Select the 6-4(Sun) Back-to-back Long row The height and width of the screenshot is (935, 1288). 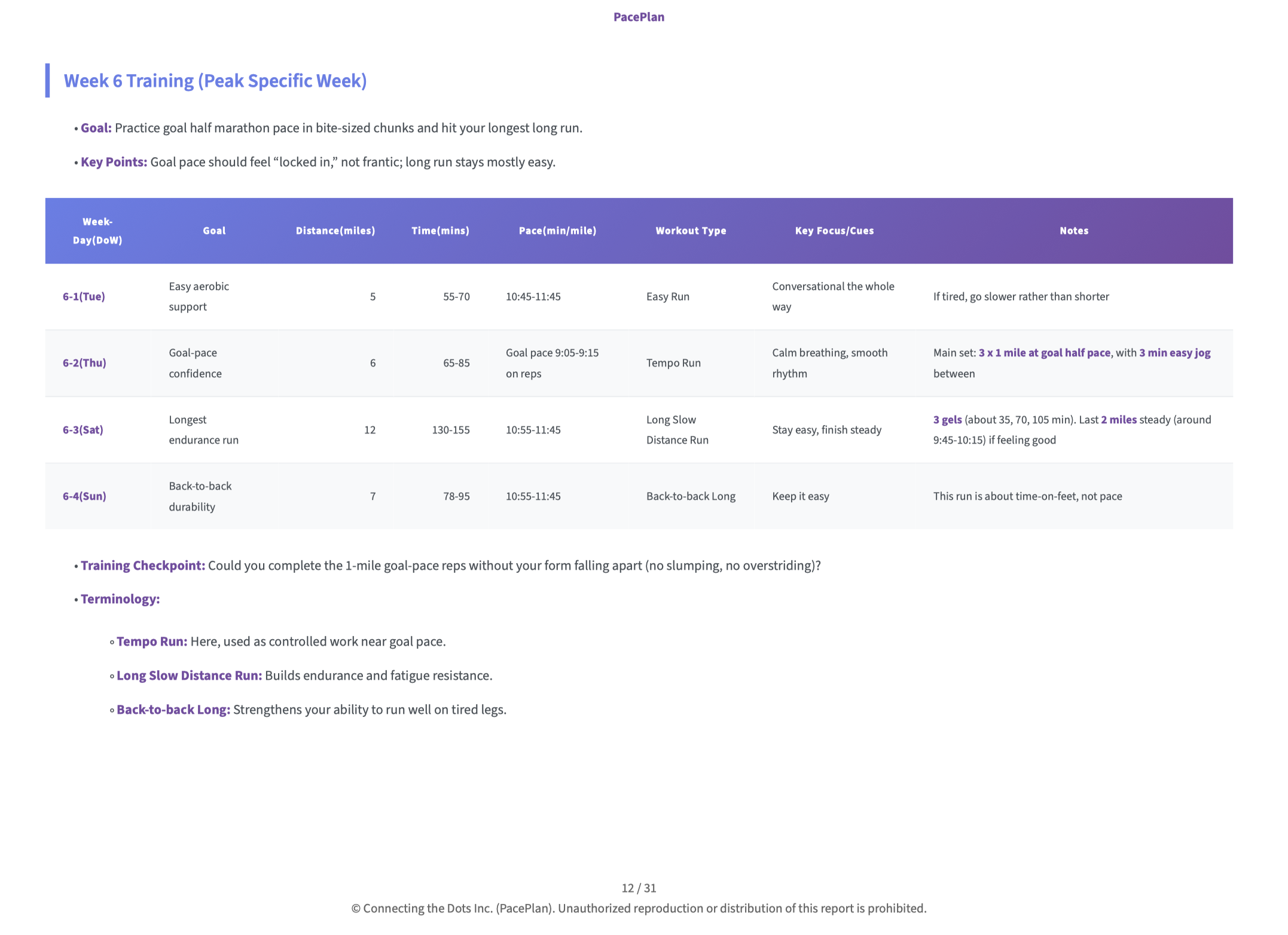[691, 496]
